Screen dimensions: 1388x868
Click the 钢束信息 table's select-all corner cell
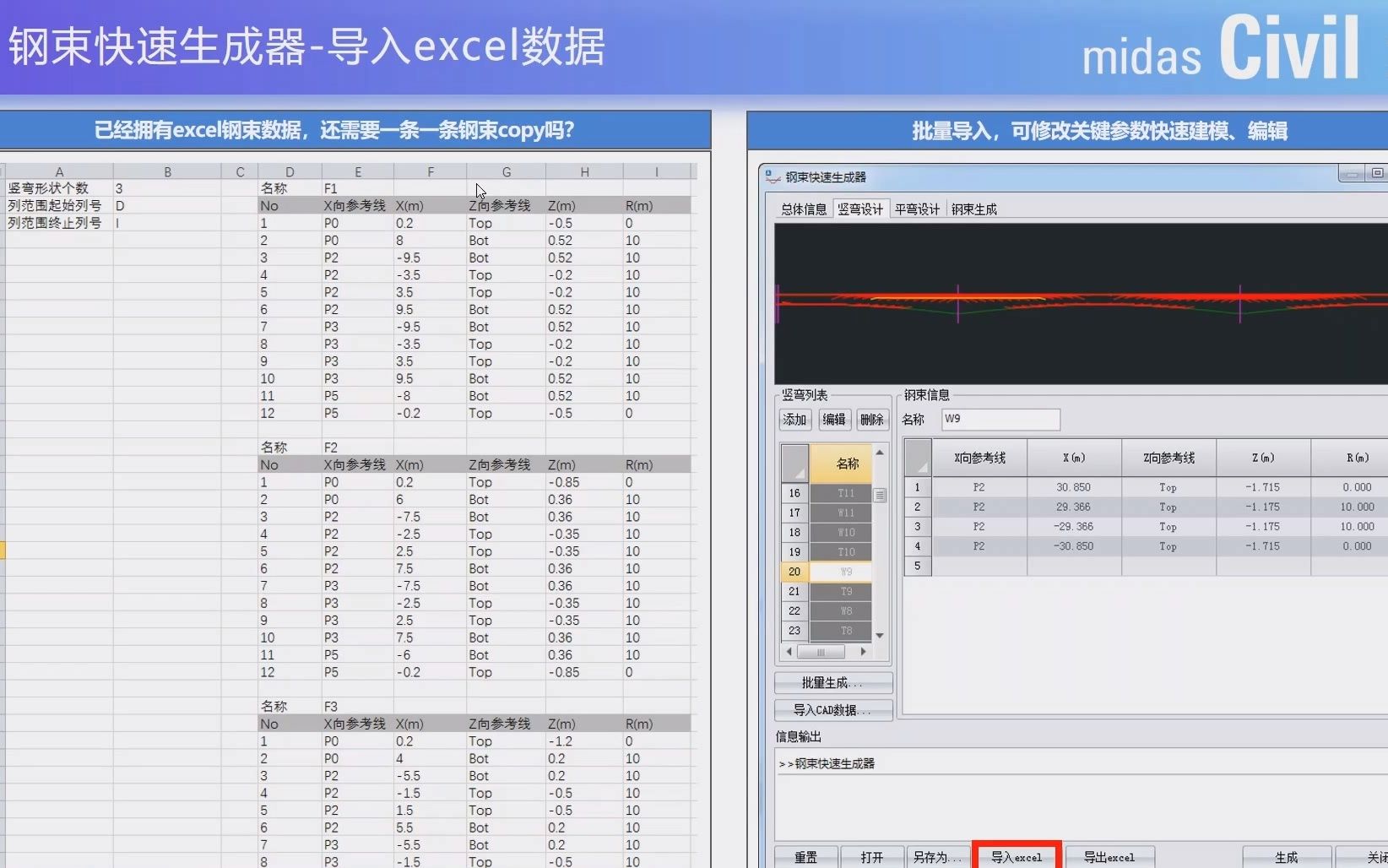918,458
